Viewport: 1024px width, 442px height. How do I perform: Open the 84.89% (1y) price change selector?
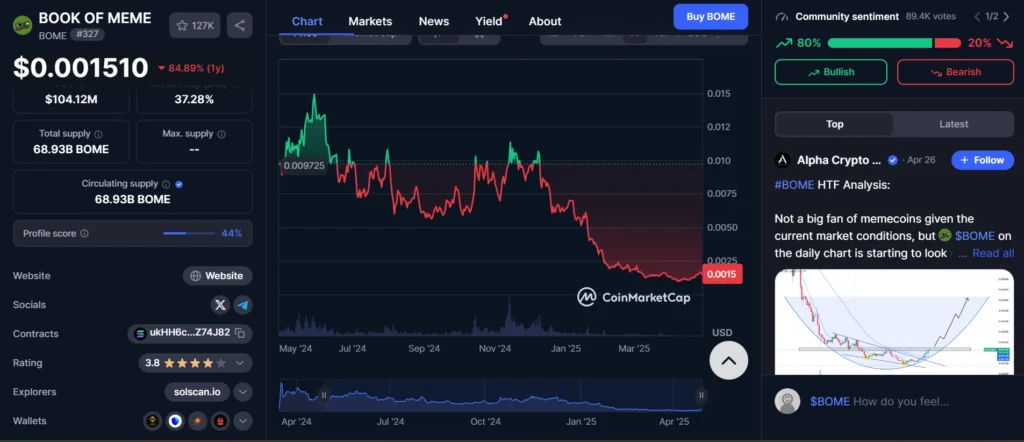click(x=191, y=68)
